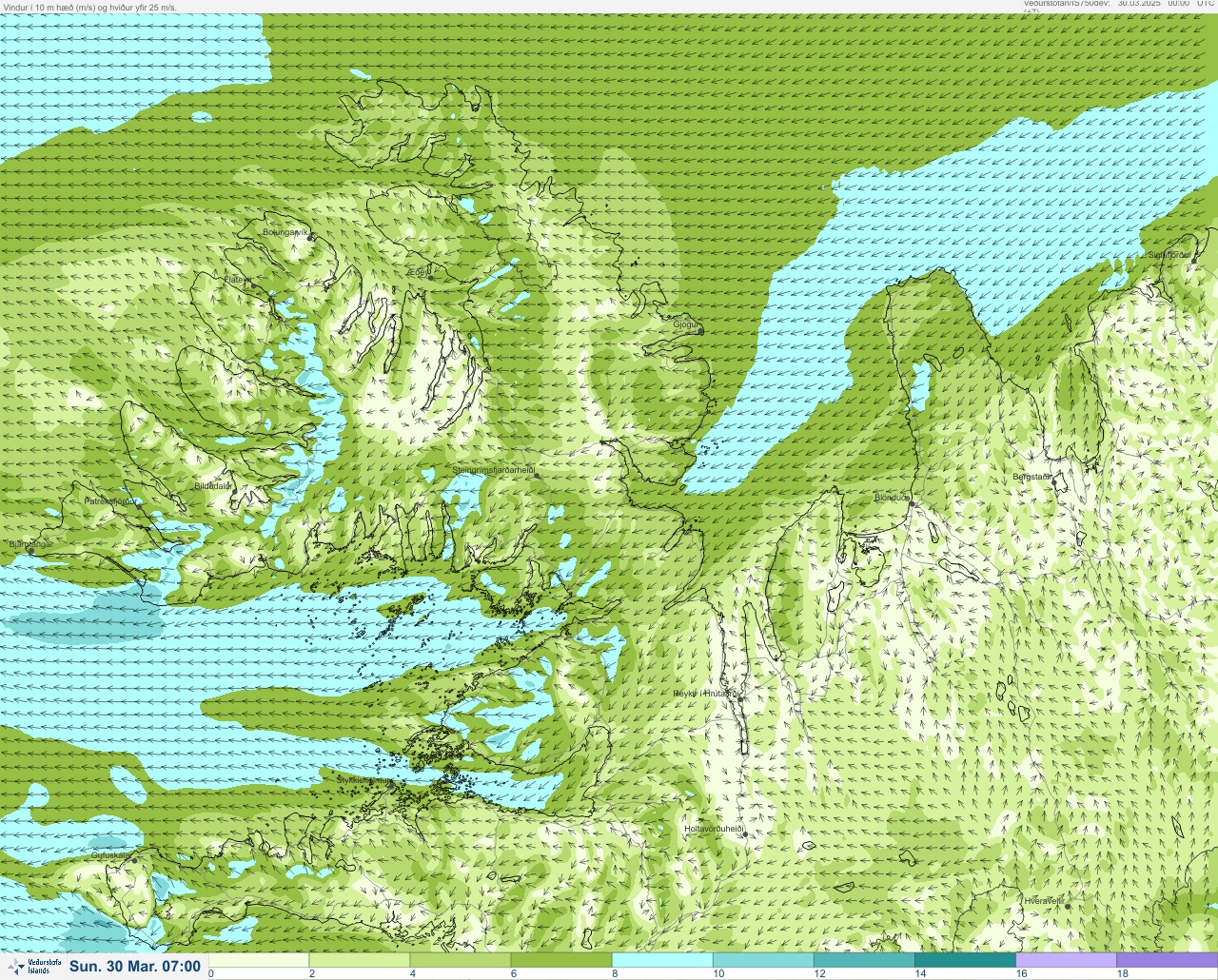Viewport: 1218px width, 980px height.
Task: Click the Gjögur station label
Action: point(685,324)
